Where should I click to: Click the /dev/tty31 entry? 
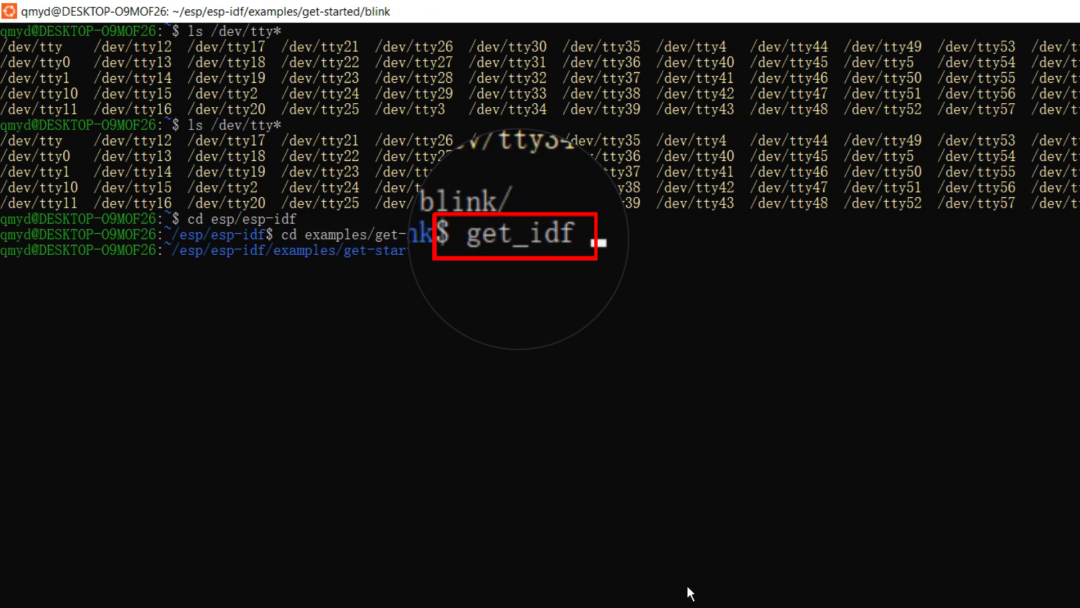508,63
